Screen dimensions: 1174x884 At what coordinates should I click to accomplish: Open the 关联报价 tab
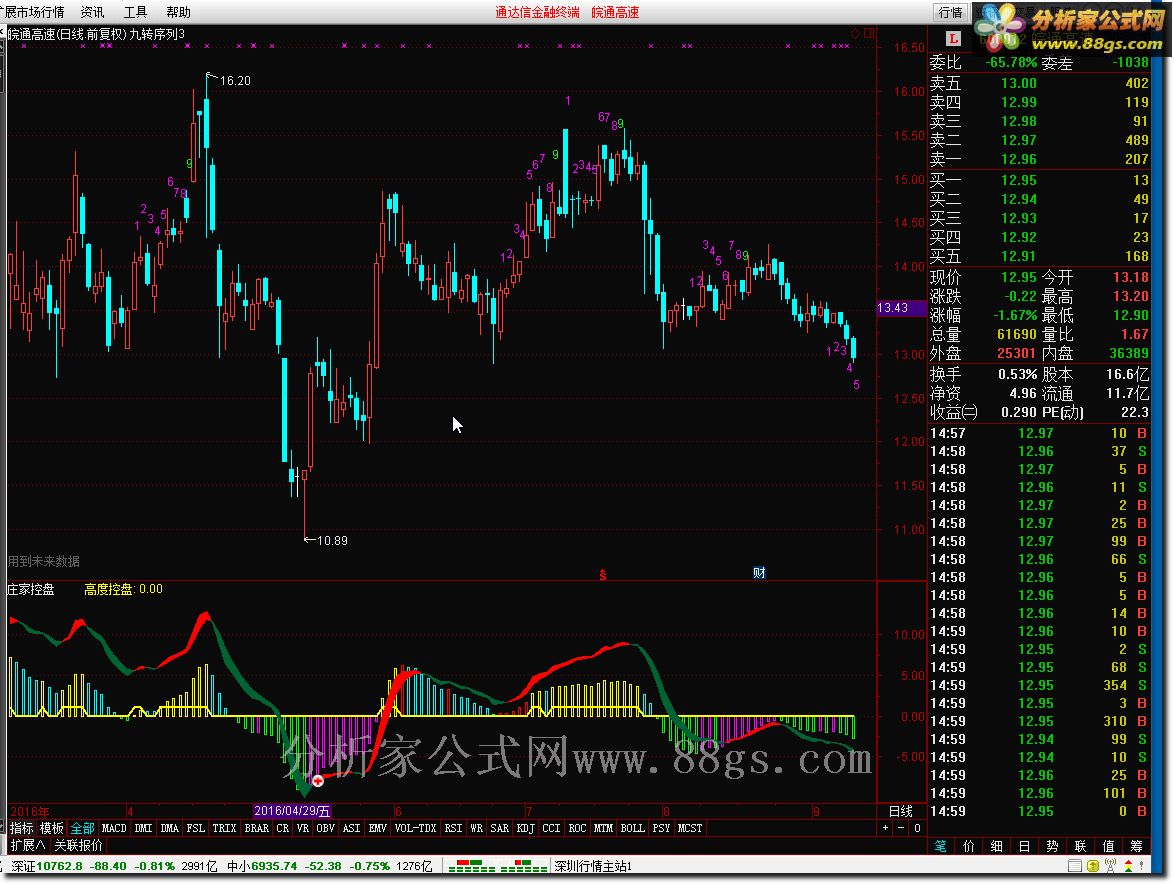click(79, 845)
